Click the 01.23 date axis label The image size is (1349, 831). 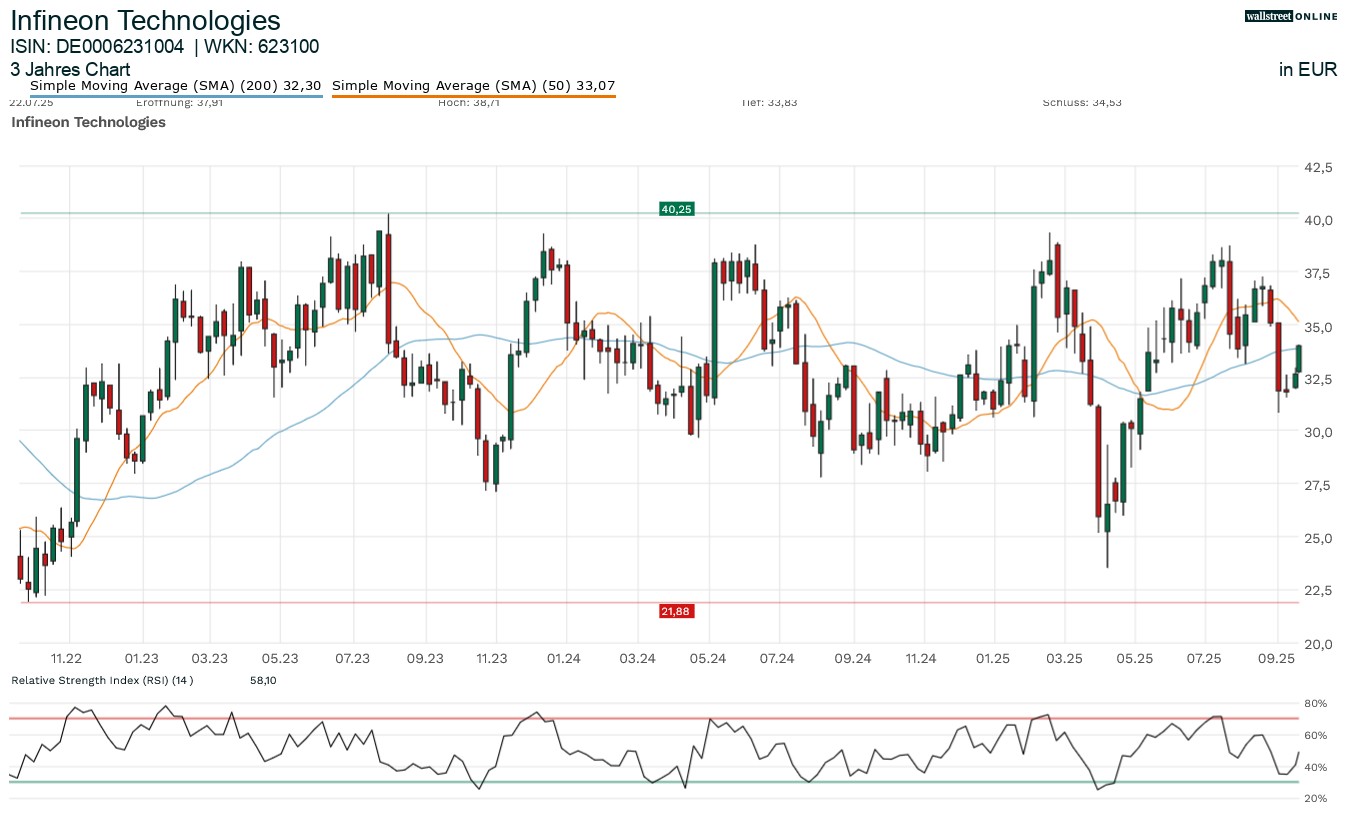click(142, 658)
